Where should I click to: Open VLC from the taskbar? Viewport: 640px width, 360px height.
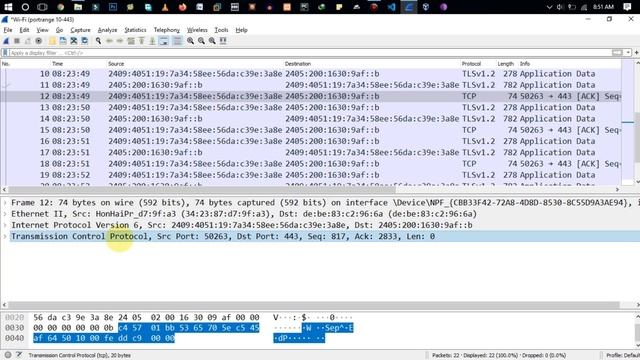tap(165, 7)
